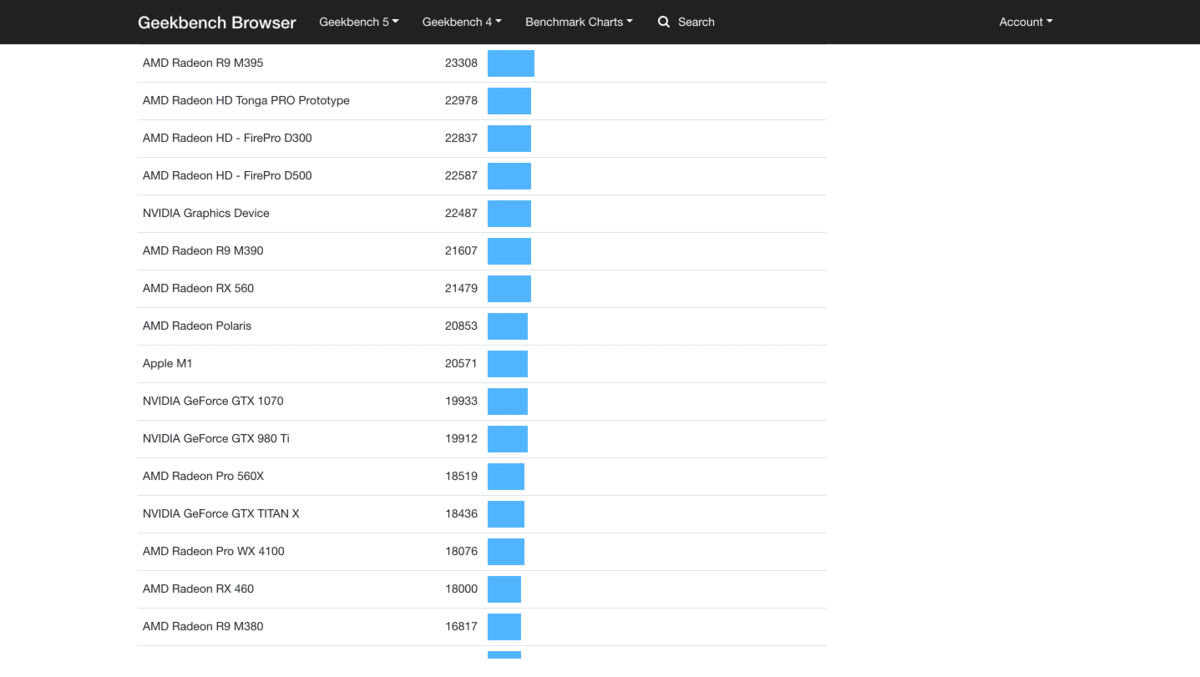The height and width of the screenshot is (677, 1200).
Task: Select the AMD Radeon Pro 560X entry
Action: point(203,476)
